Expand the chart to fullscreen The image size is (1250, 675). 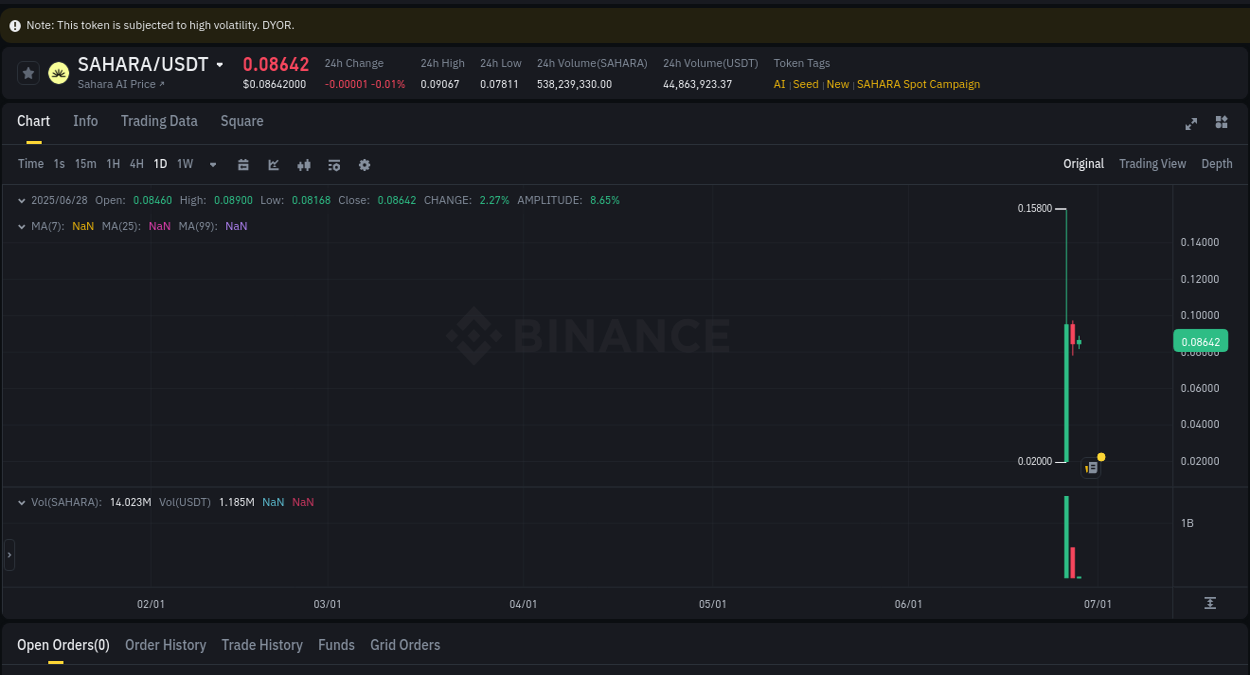click(x=1191, y=123)
